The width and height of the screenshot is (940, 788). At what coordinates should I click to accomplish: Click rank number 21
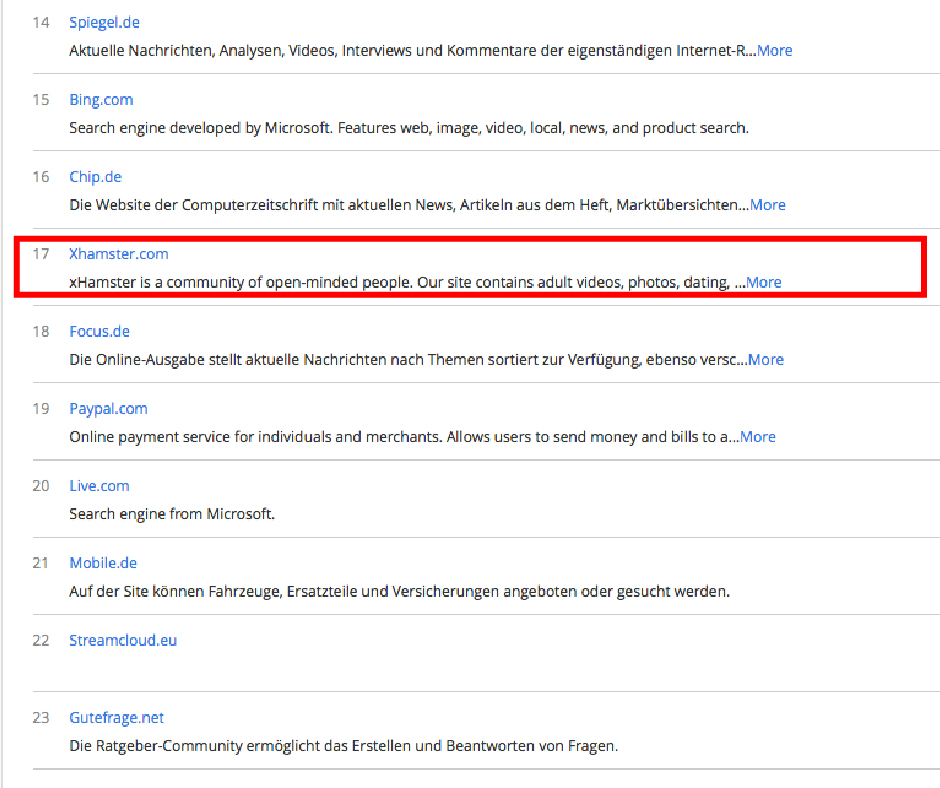(x=41, y=563)
